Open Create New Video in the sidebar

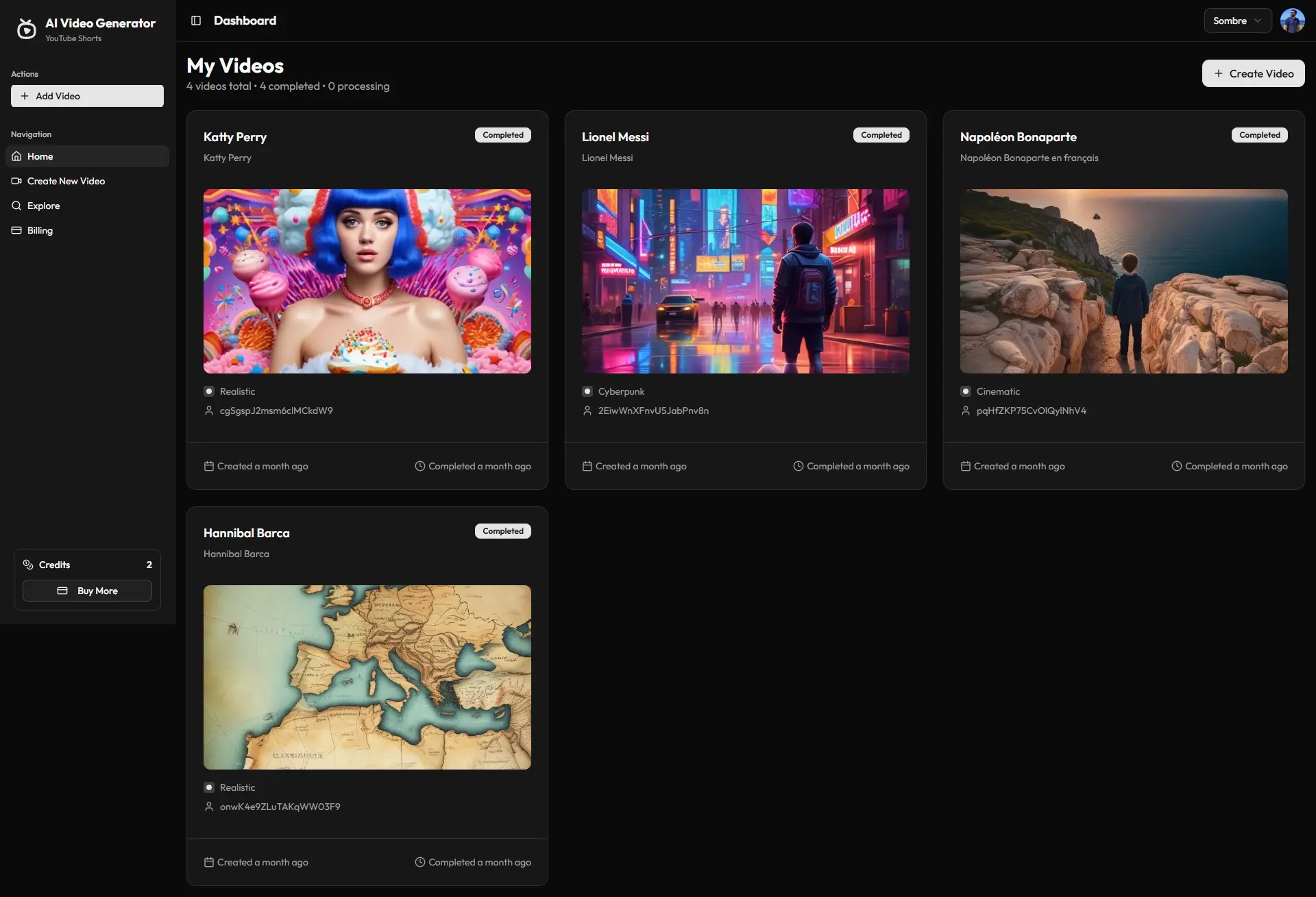pyautogui.click(x=87, y=181)
